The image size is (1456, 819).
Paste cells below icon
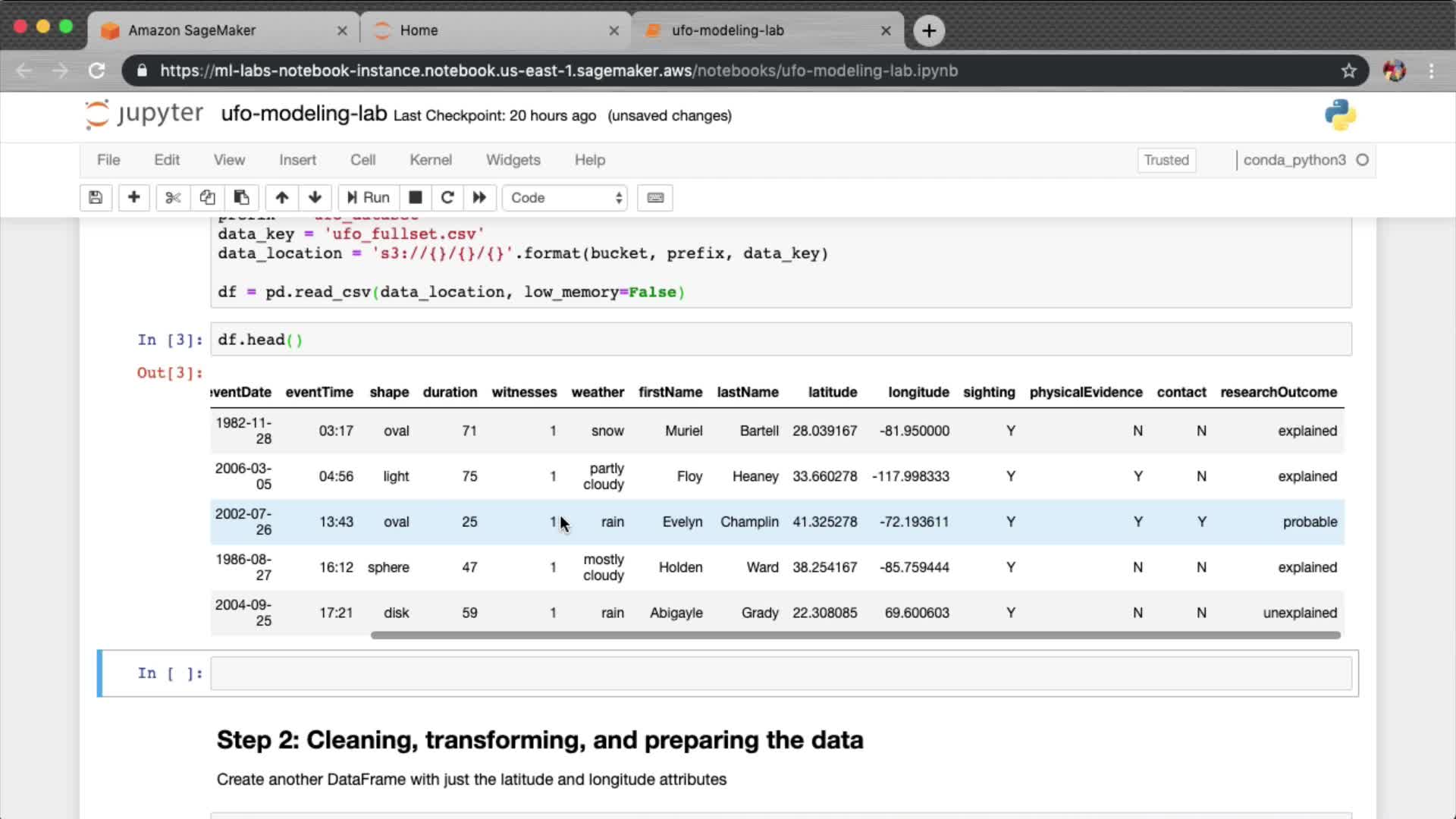click(241, 198)
